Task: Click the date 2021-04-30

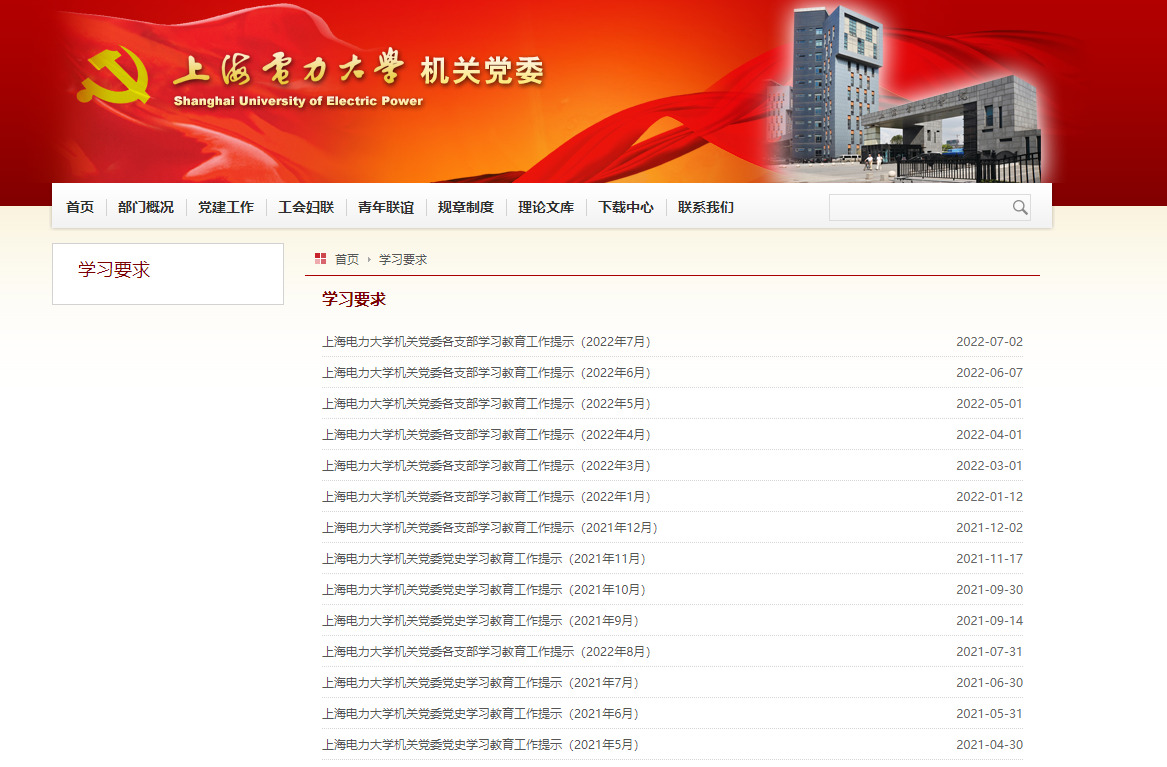Action: (x=989, y=745)
